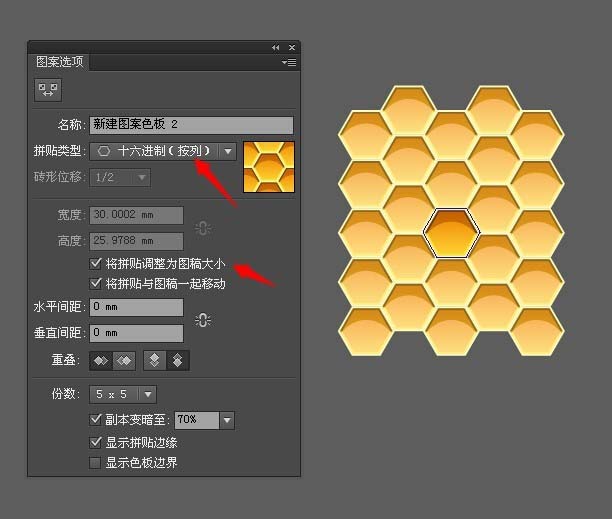Image resolution: width=612 pixels, height=519 pixels.
Task: Open the 份数 5 x 5 copies dropdown
Action: 123,395
